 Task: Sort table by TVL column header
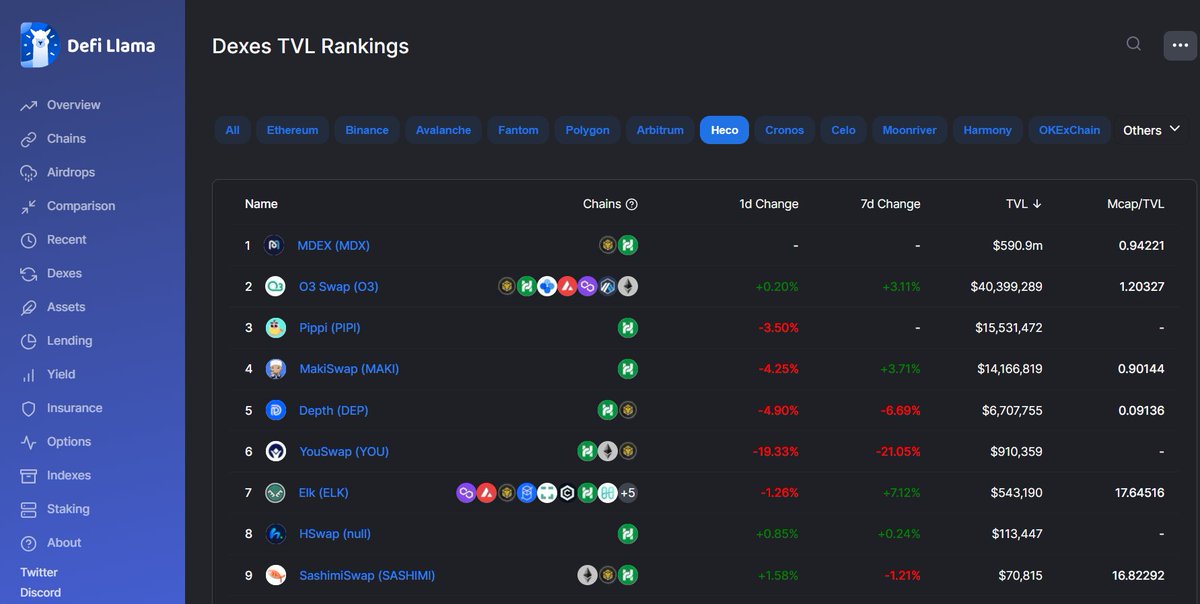[x=1024, y=204]
